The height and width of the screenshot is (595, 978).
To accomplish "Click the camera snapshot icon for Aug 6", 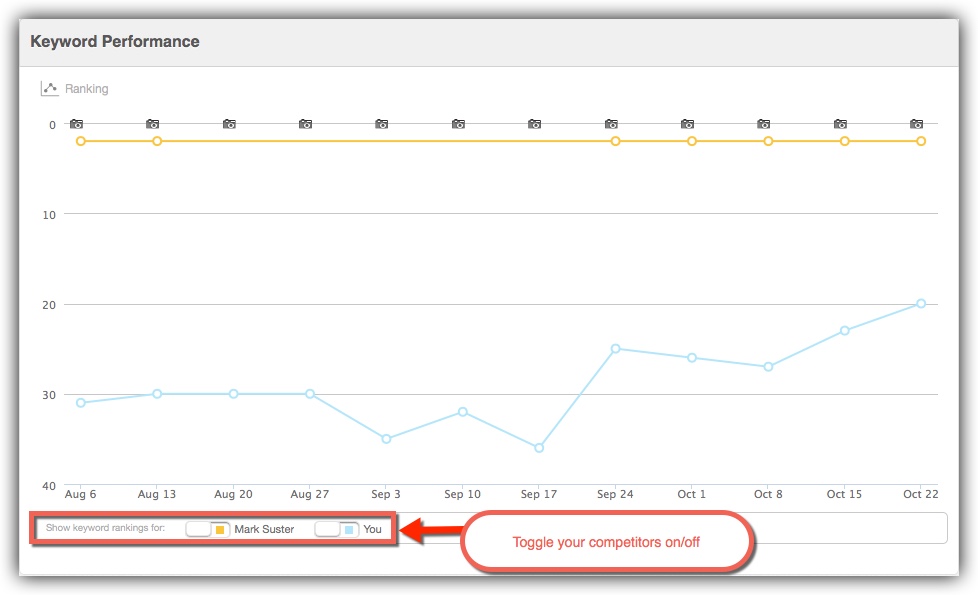I will click(76, 124).
